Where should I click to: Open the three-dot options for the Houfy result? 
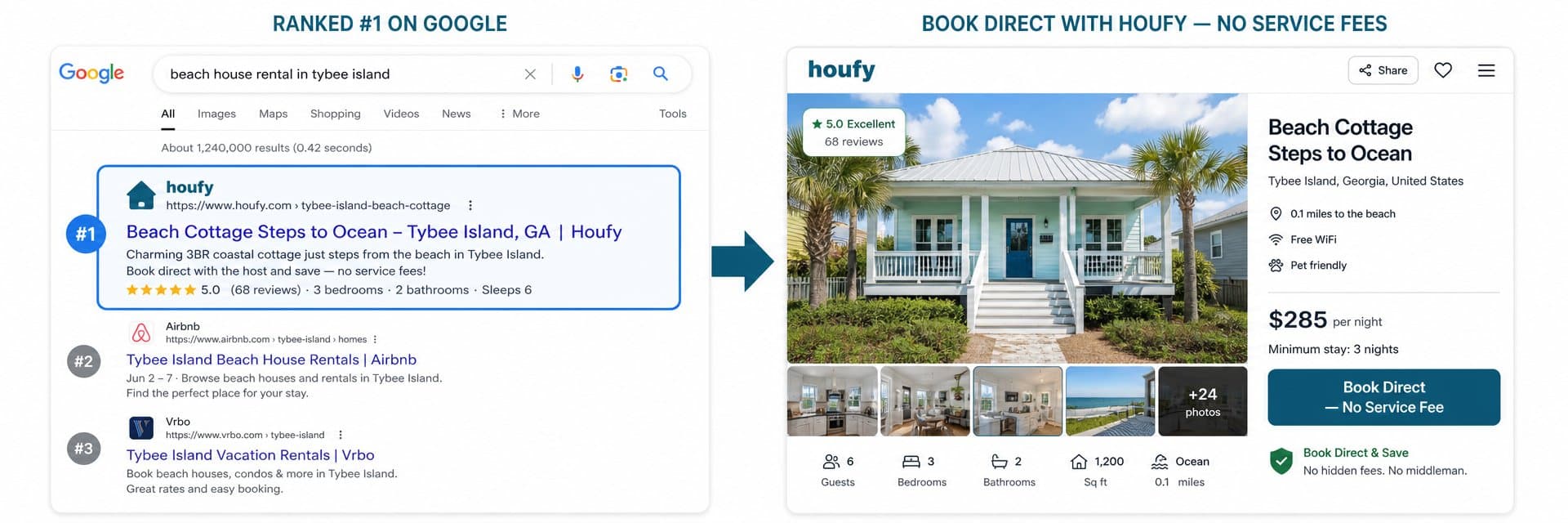[470, 205]
